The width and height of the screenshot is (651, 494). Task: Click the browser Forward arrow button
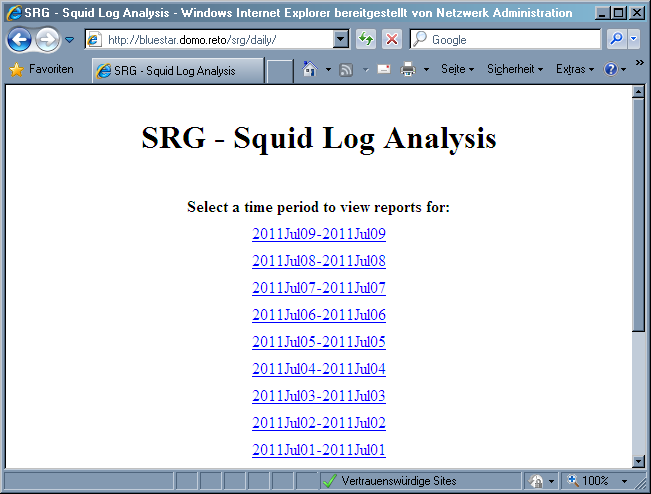(47, 40)
